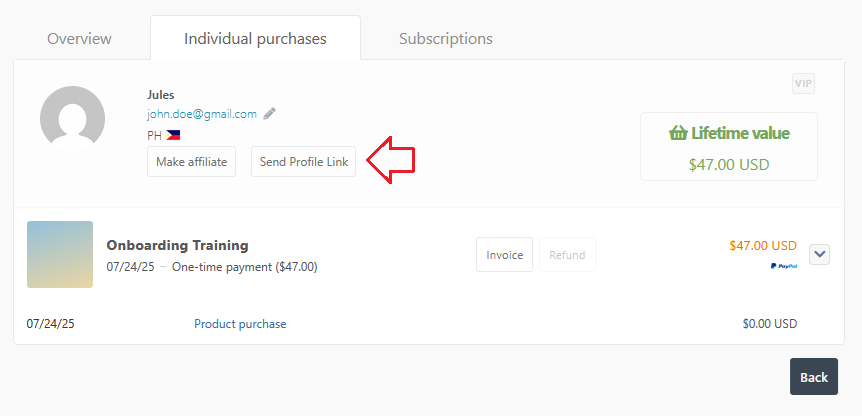Switch to the Overview tab
Viewport: 862px width, 416px height.
pos(79,39)
